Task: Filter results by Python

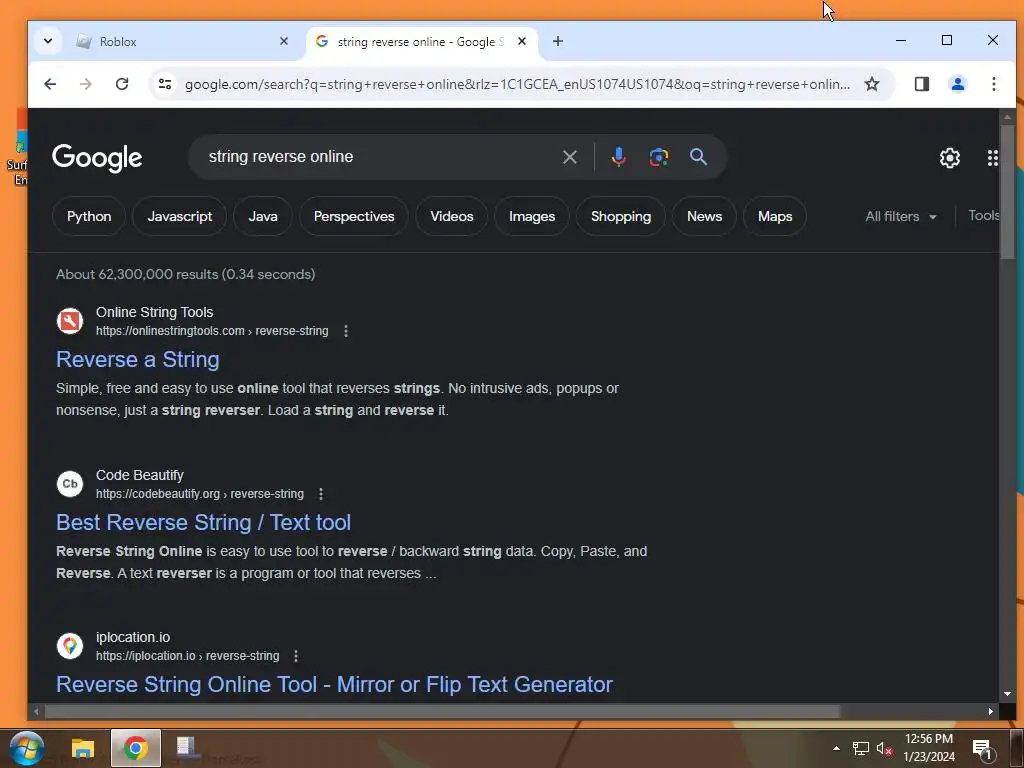Action: (x=89, y=216)
